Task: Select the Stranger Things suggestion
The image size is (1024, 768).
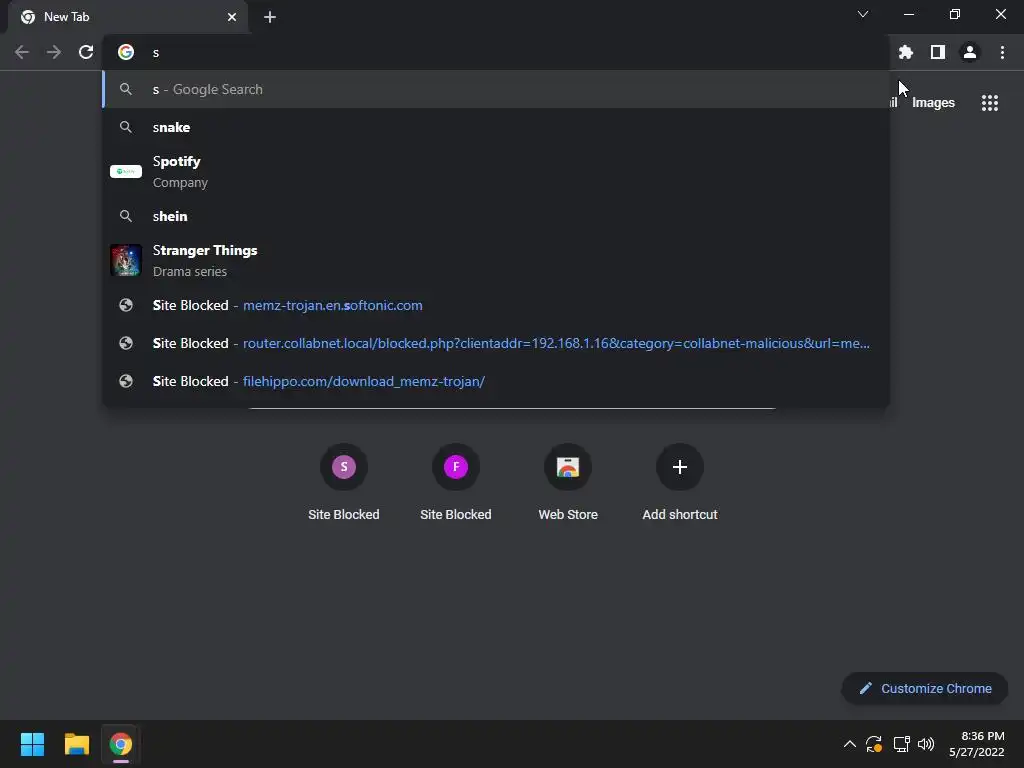Action: pos(496,261)
